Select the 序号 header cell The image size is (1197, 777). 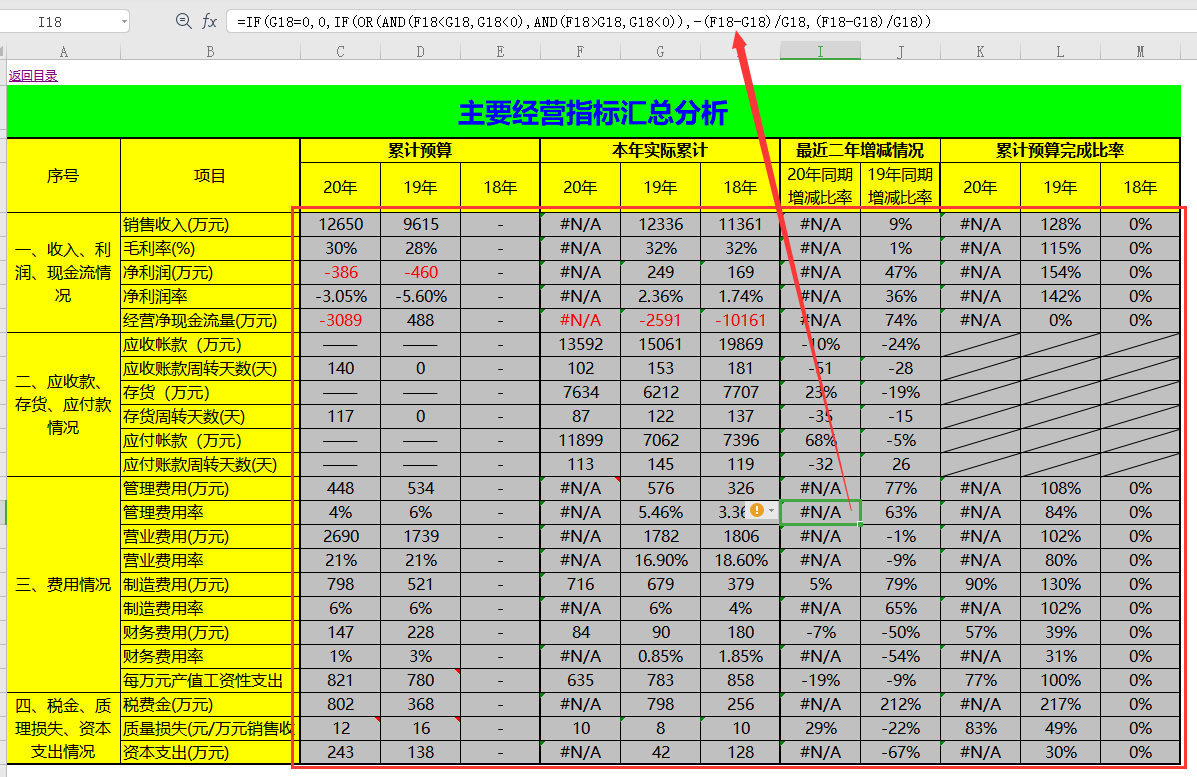[x=63, y=176]
